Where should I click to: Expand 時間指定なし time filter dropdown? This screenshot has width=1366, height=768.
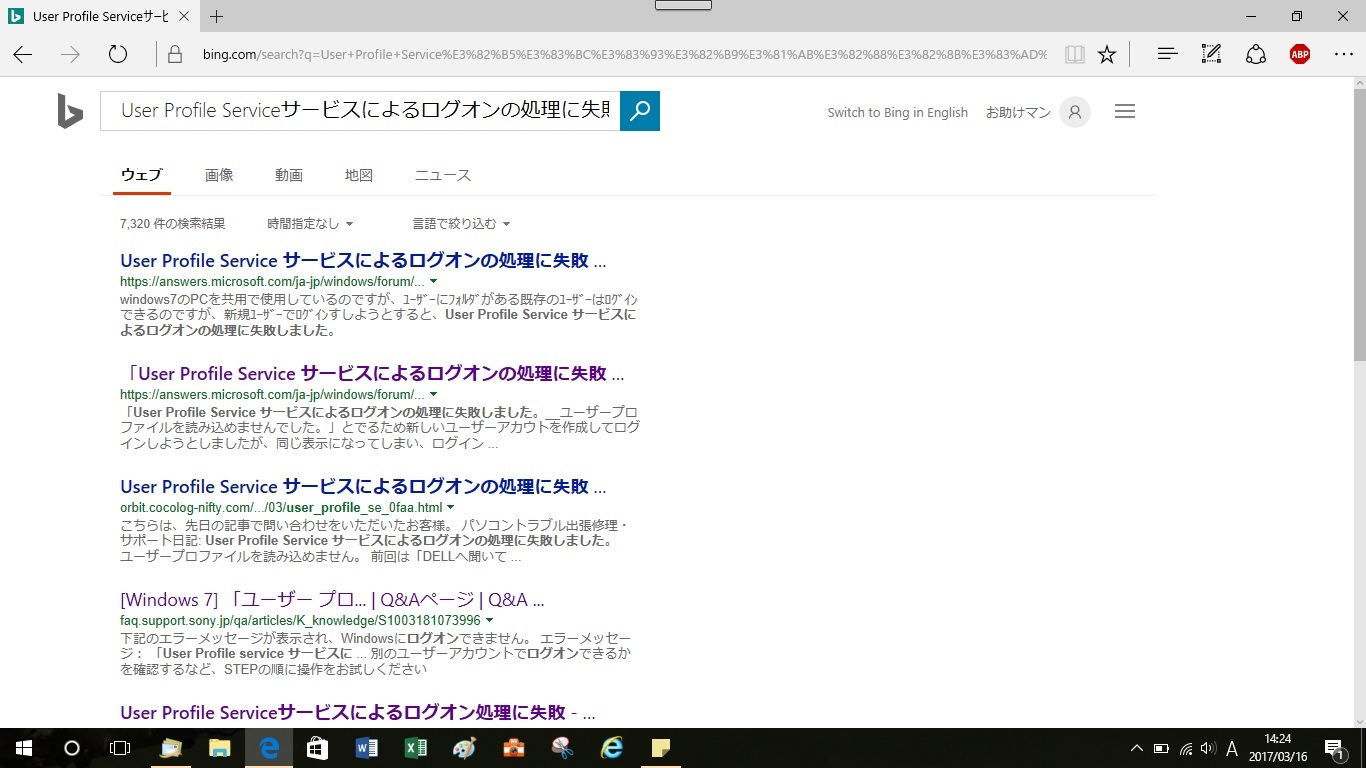310,224
